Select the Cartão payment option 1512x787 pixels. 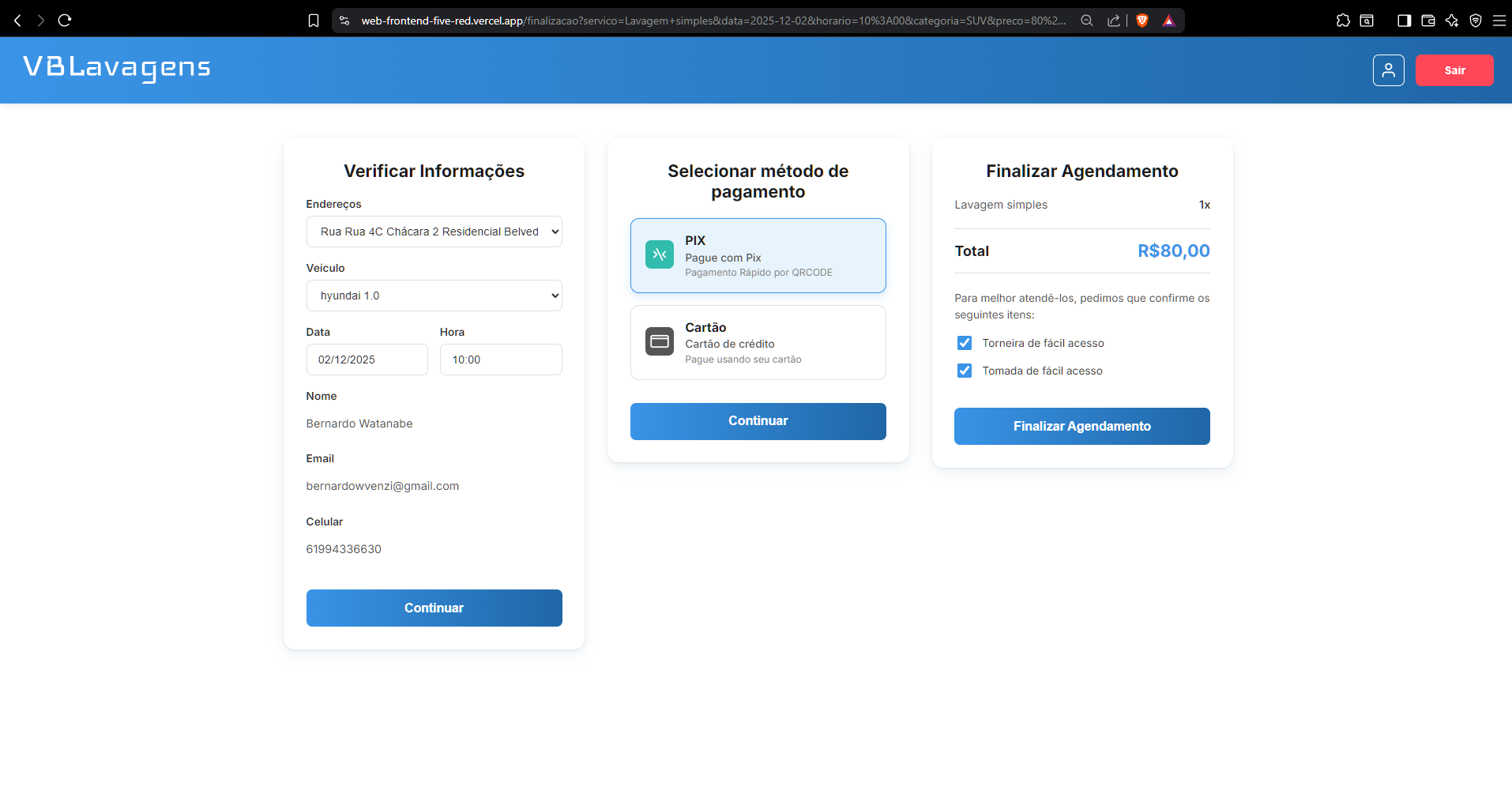(758, 342)
